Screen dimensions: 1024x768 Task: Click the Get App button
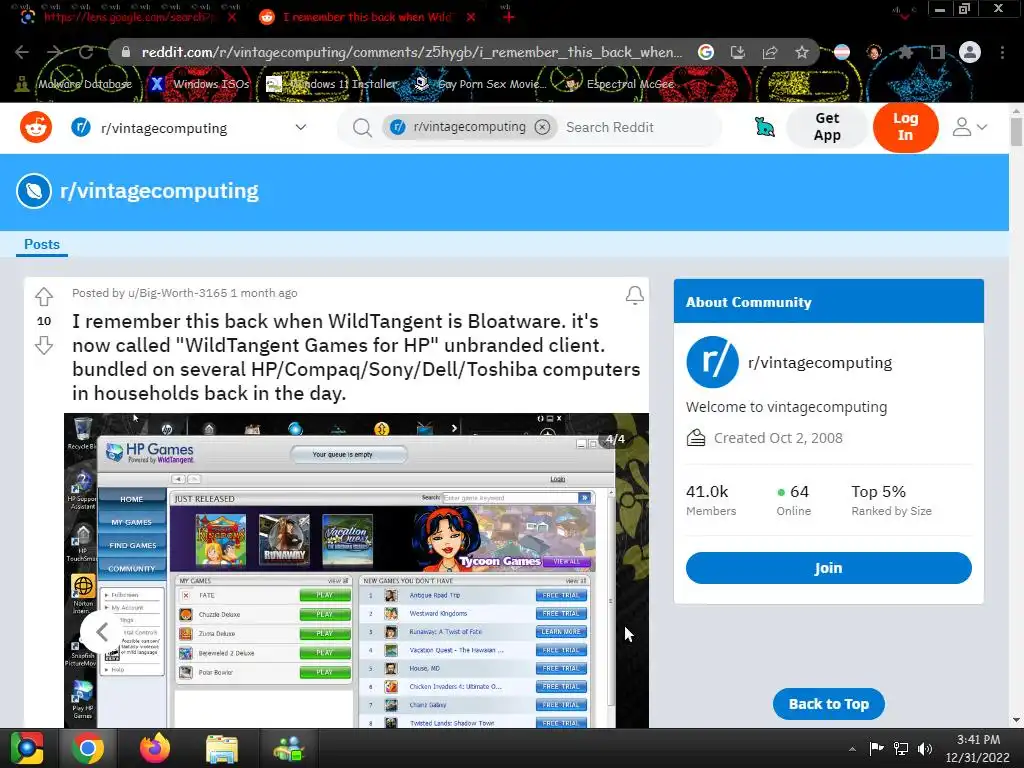coord(827,127)
